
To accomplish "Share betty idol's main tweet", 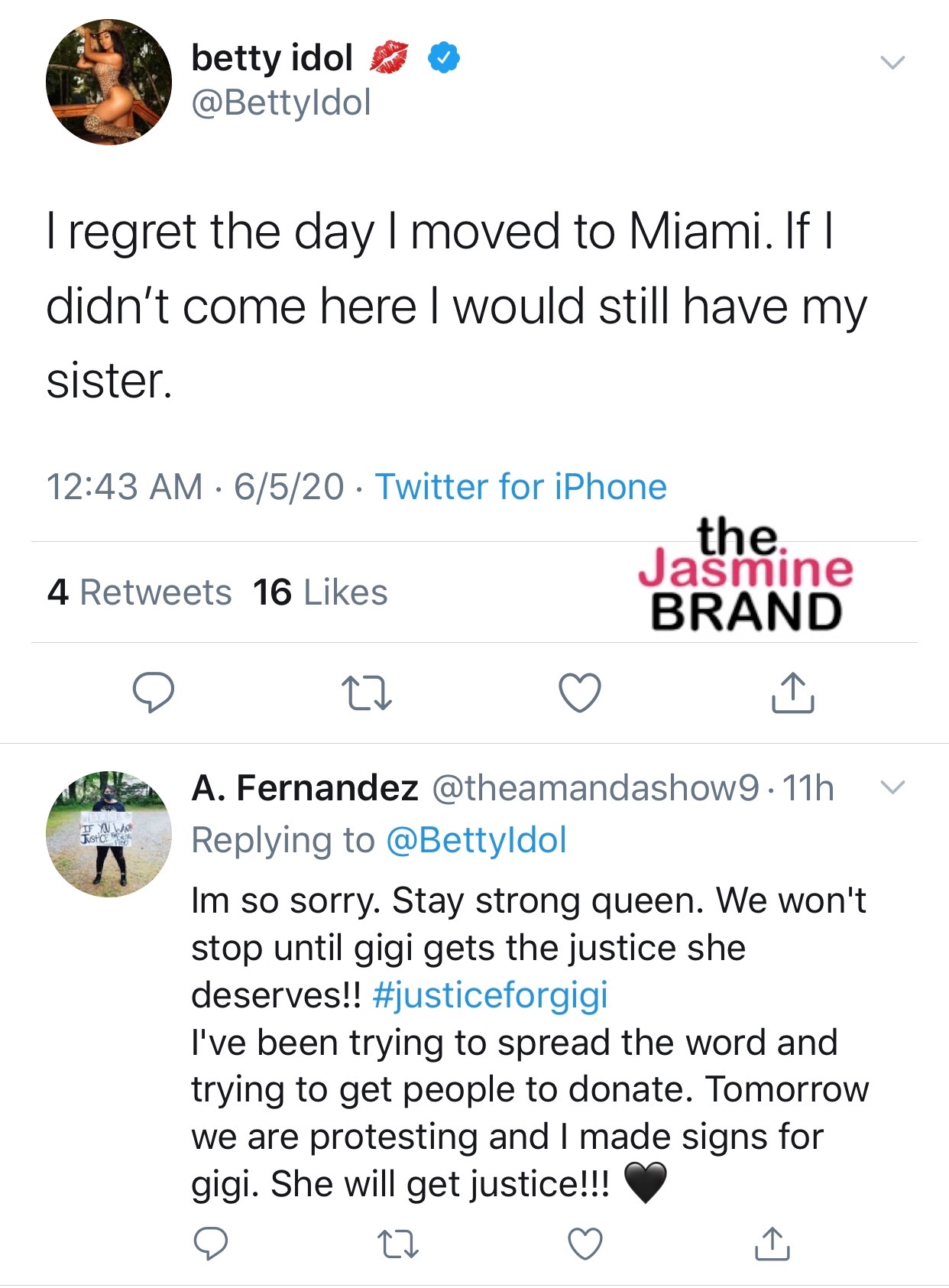I will click(792, 693).
